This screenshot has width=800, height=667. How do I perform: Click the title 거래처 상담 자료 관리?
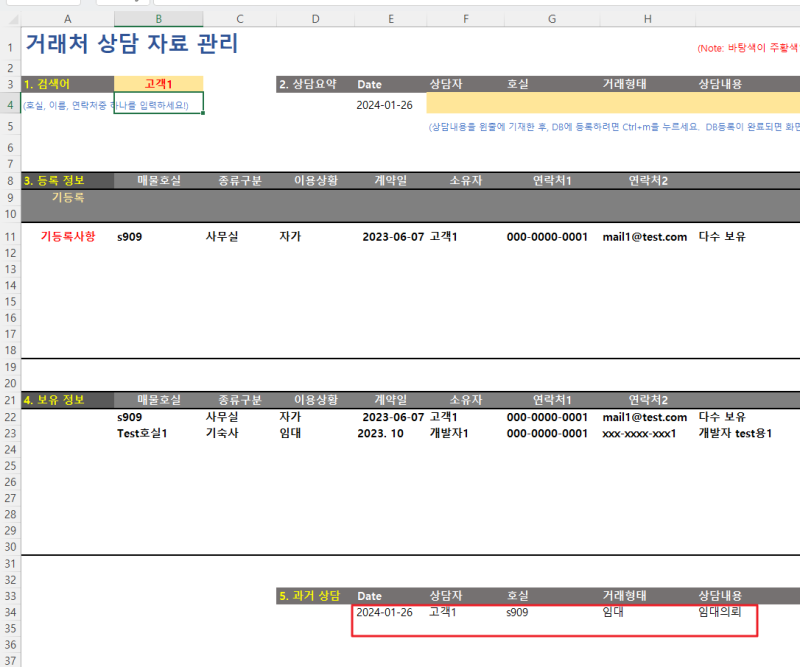[x=132, y=43]
